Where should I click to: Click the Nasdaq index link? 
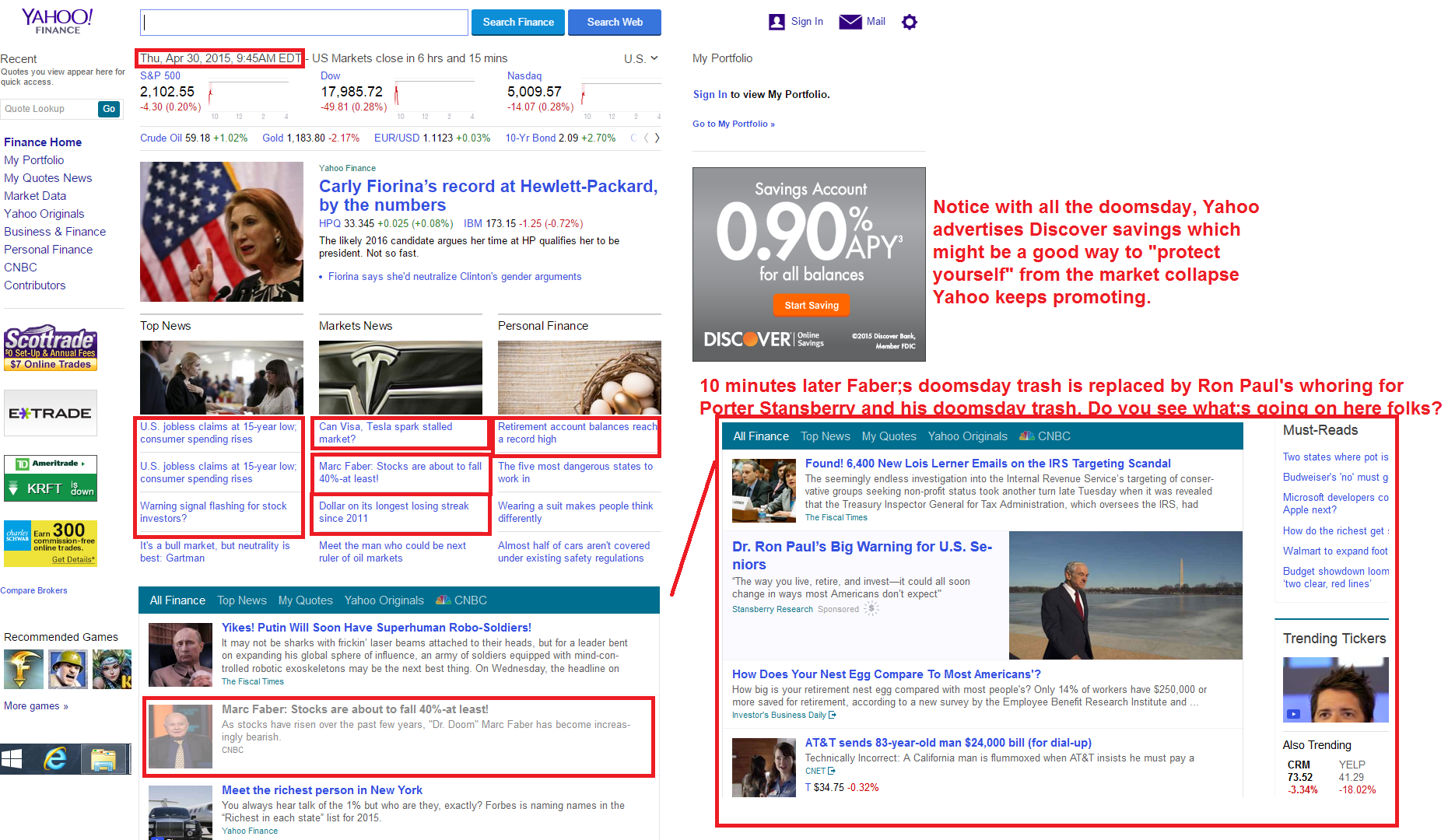coord(524,75)
